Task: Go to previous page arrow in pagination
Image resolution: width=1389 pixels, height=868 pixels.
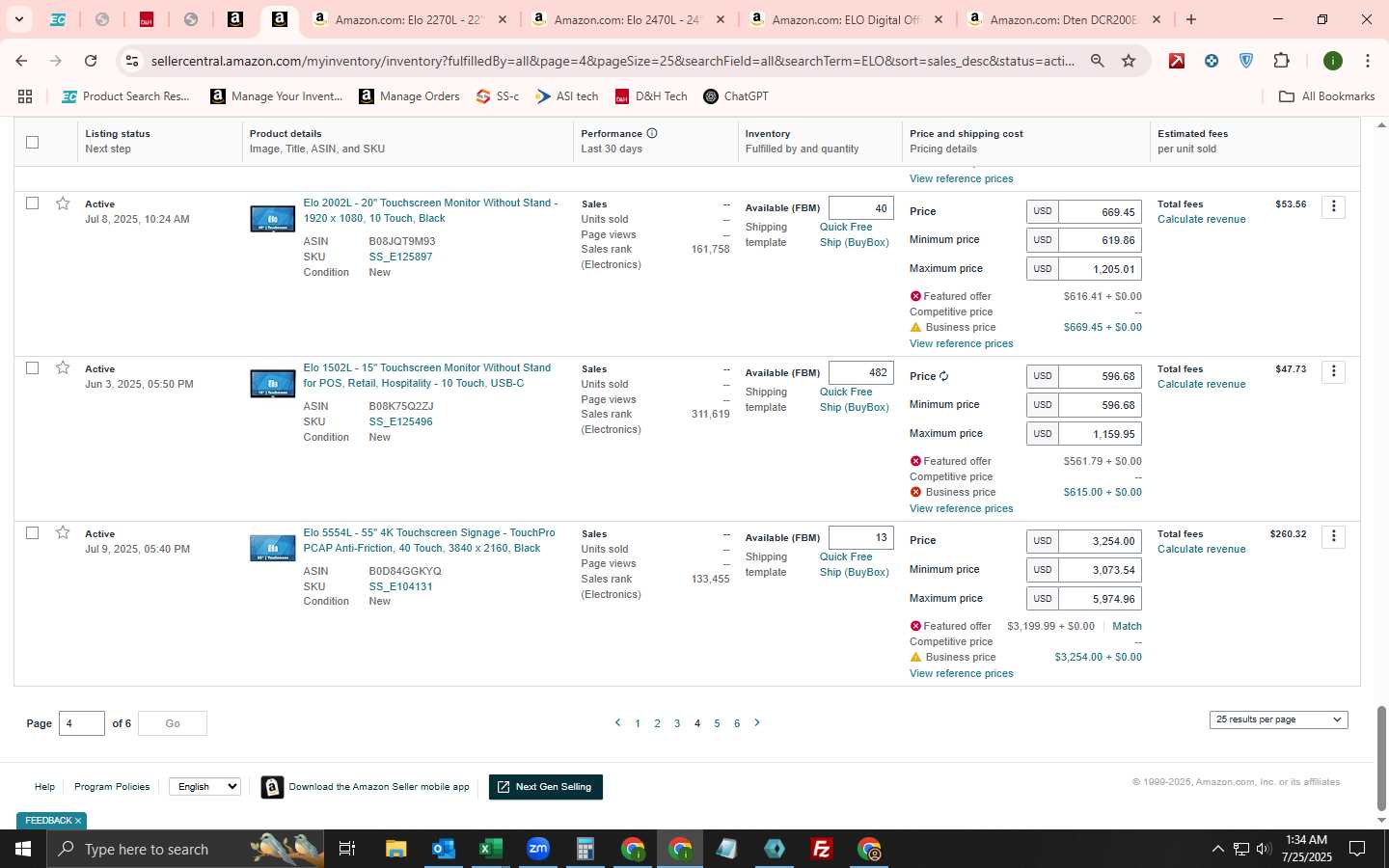Action: point(617,722)
